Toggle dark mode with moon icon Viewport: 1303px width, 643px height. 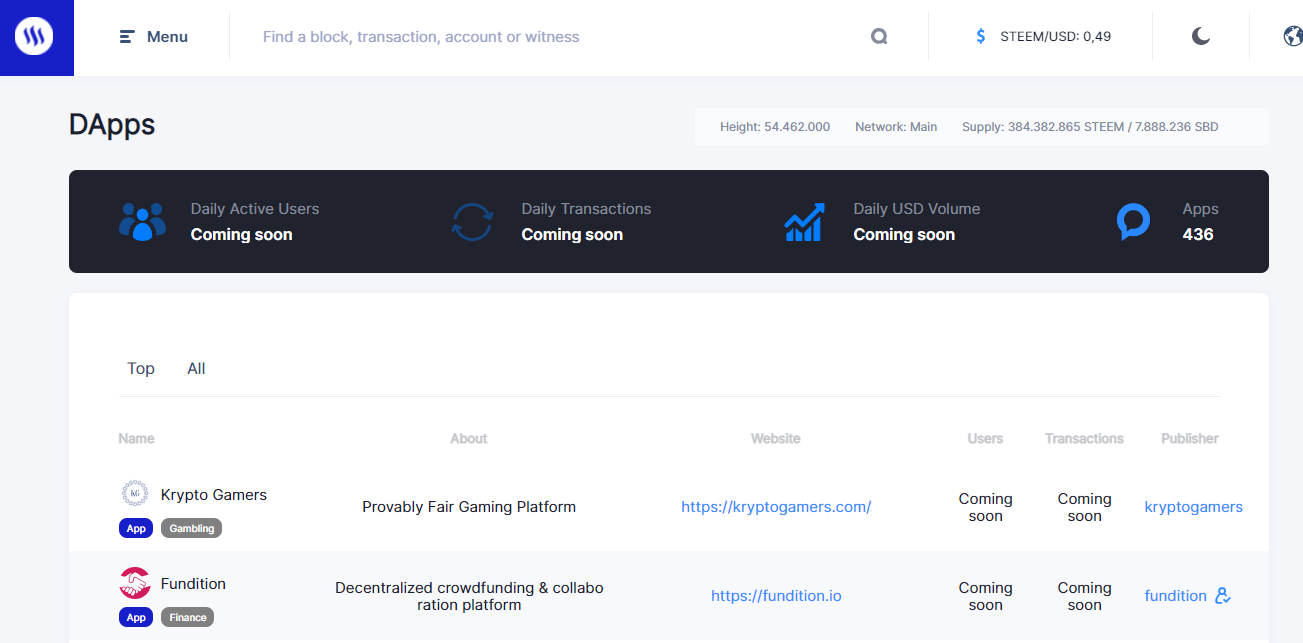(x=1201, y=37)
